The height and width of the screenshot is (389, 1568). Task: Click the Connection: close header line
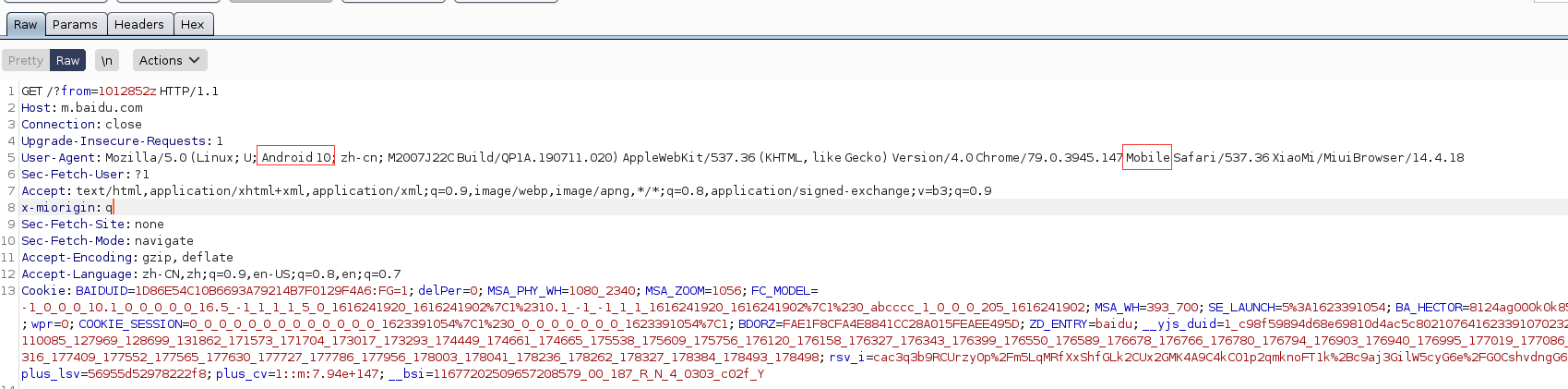pyautogui.click(x=81, y=124)
